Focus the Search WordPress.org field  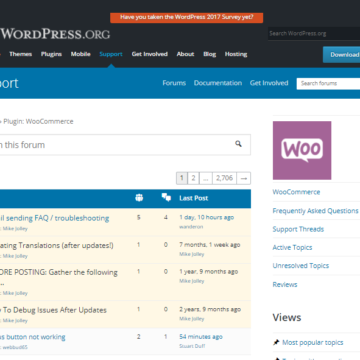(x=314, y=33)
